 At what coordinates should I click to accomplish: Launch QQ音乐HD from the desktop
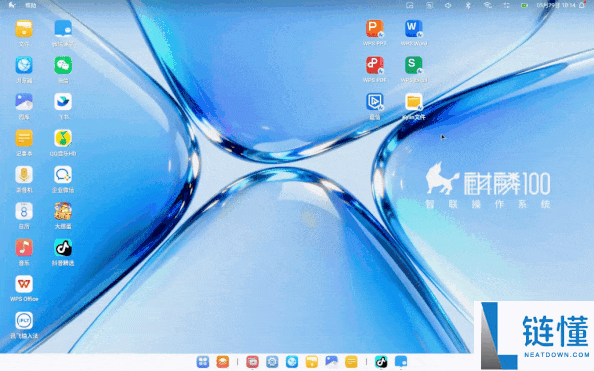point(63,138)
